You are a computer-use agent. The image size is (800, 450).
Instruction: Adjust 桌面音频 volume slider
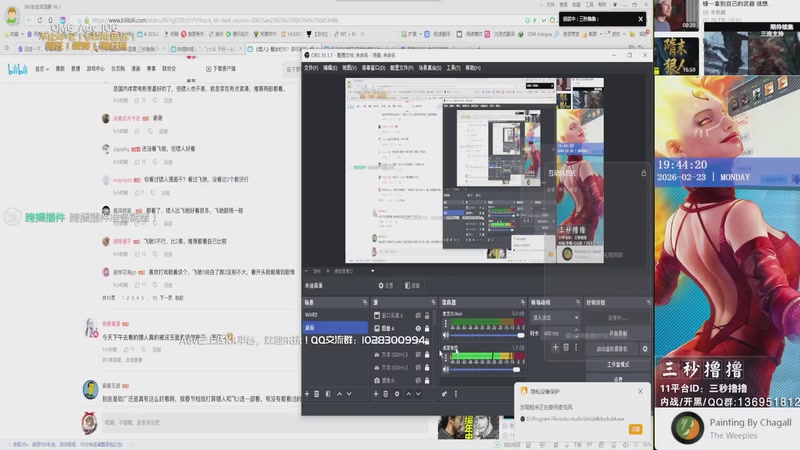pyautogui.click(x=486, y=369)
